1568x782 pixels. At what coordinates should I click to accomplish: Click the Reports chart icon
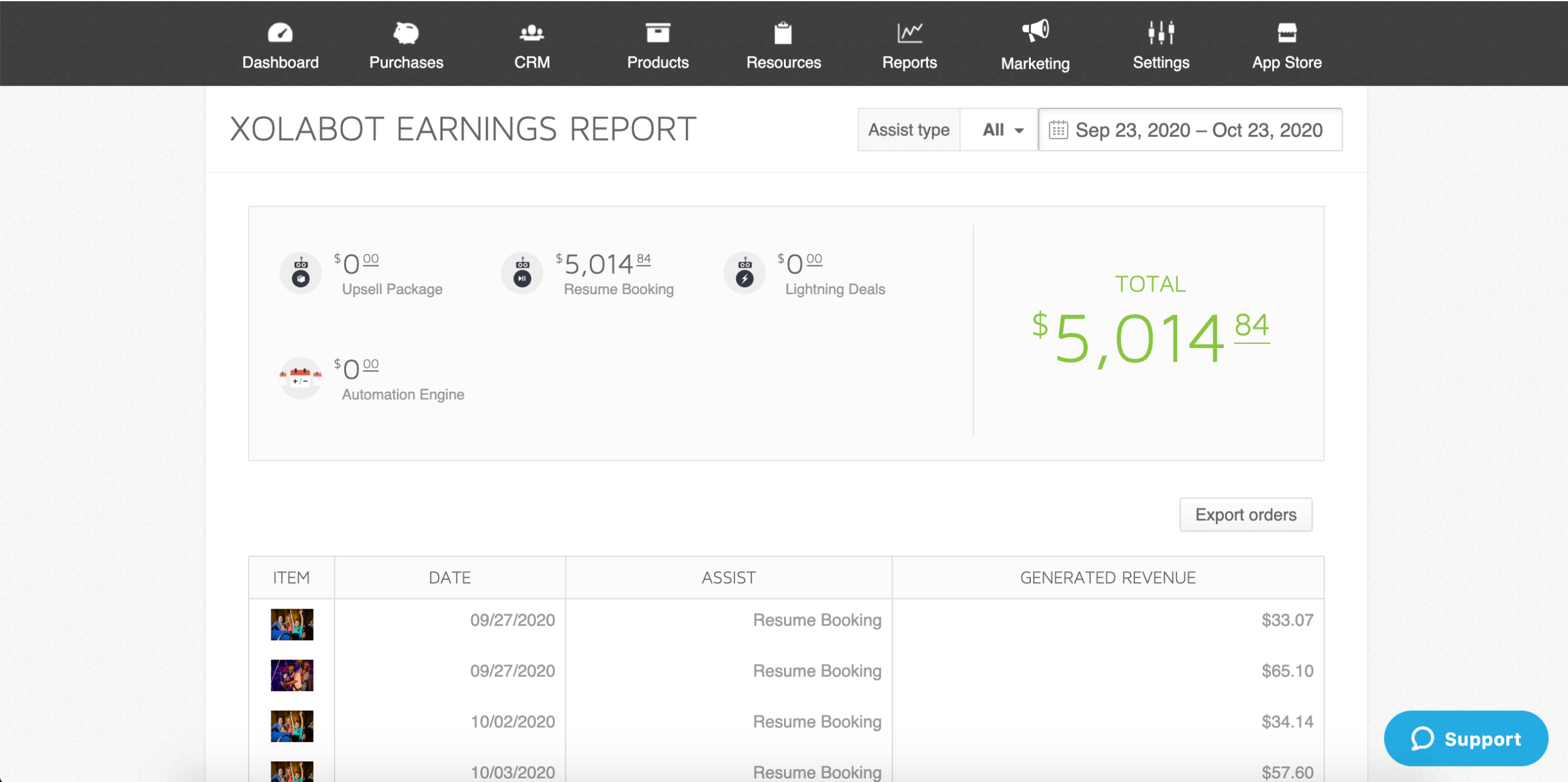[910, 32]
